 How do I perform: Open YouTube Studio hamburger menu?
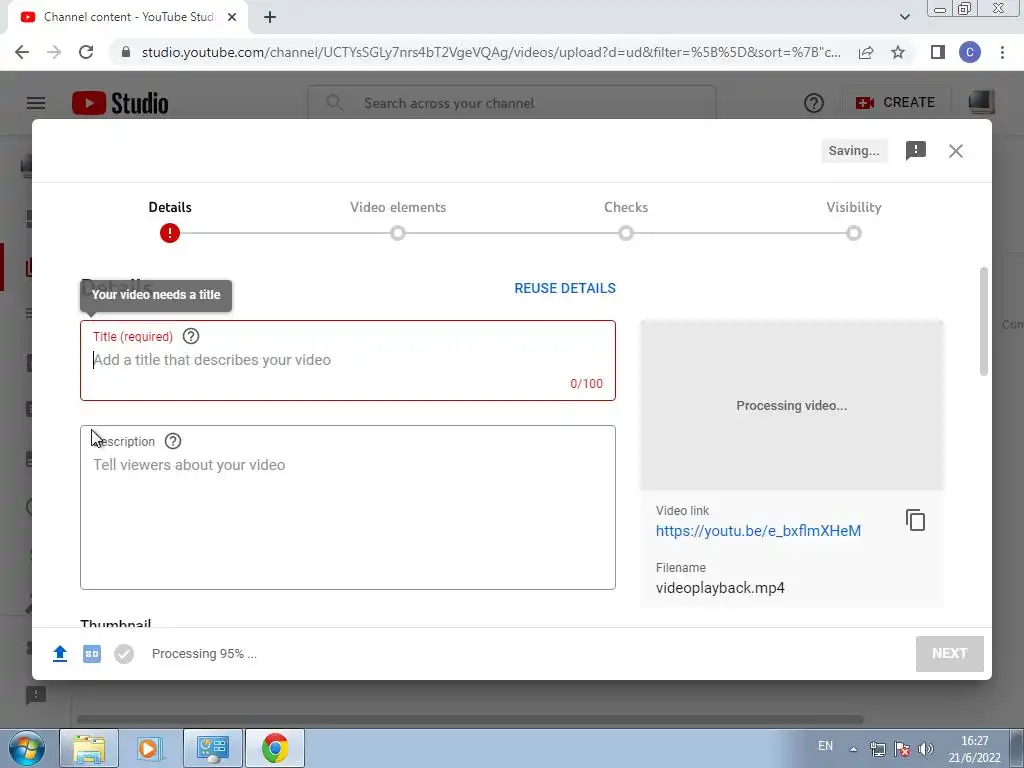click(x=36, y=103)
